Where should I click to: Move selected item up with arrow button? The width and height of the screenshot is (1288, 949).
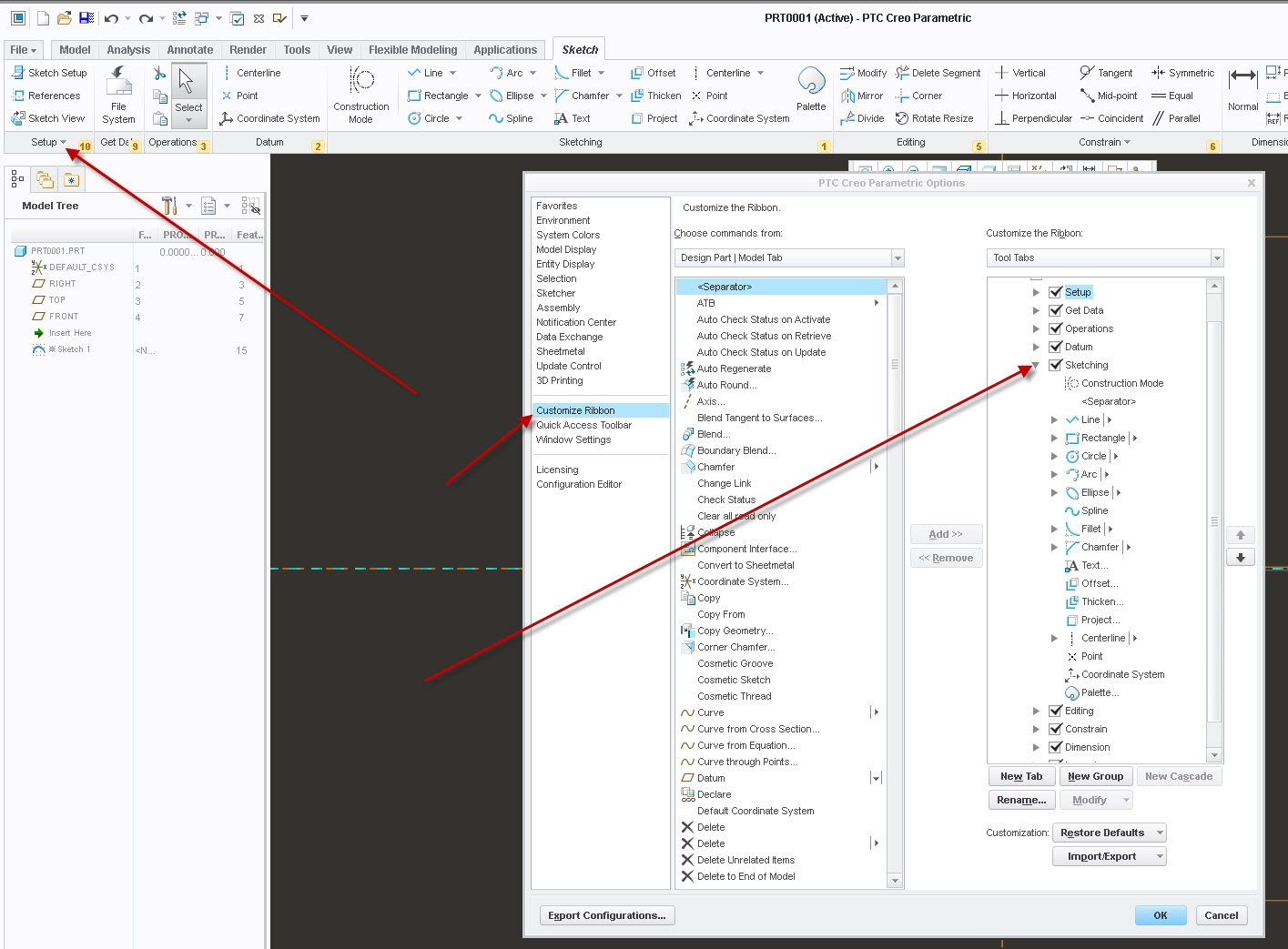tap(1240, 535)
